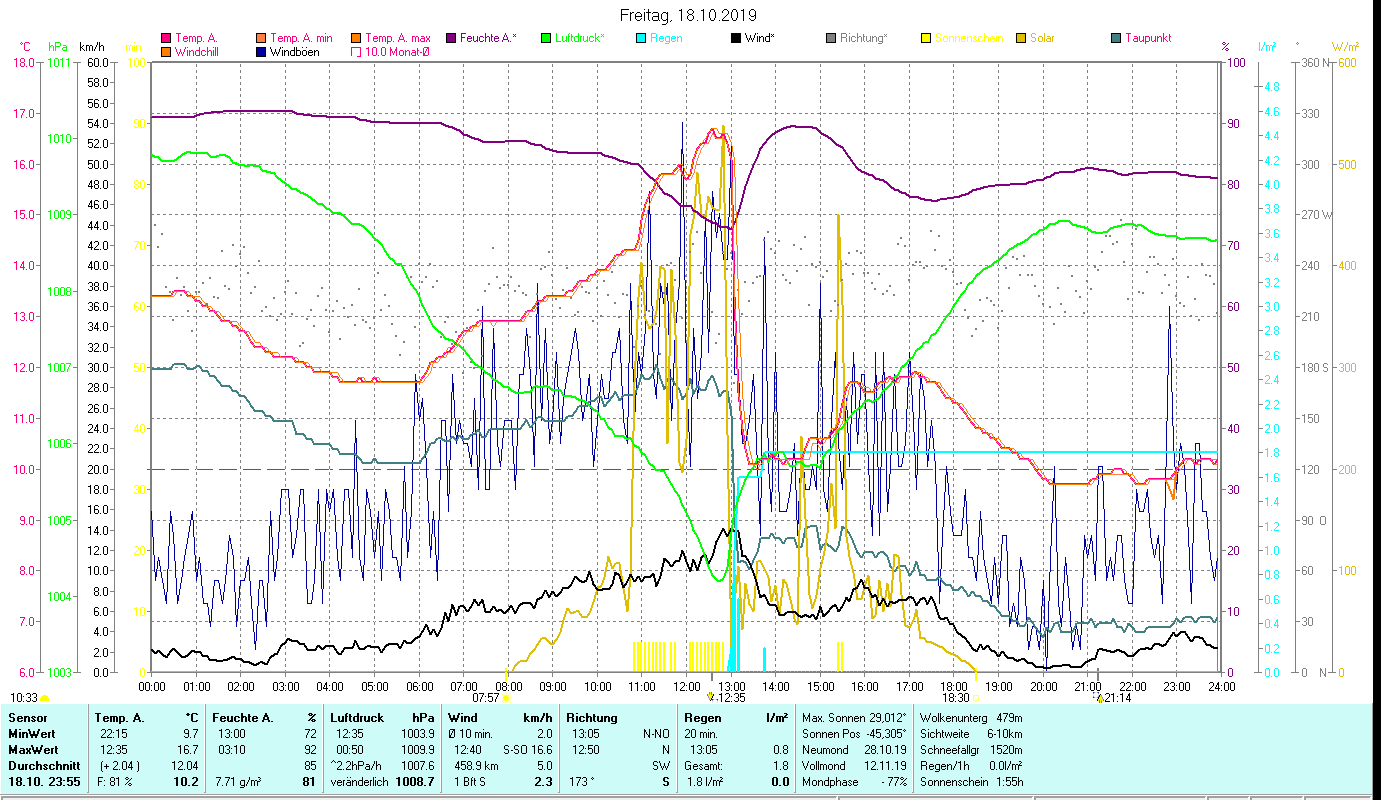Click the 06:00 time axis tick label
1381x800 pixels.
tap(420, 686)
